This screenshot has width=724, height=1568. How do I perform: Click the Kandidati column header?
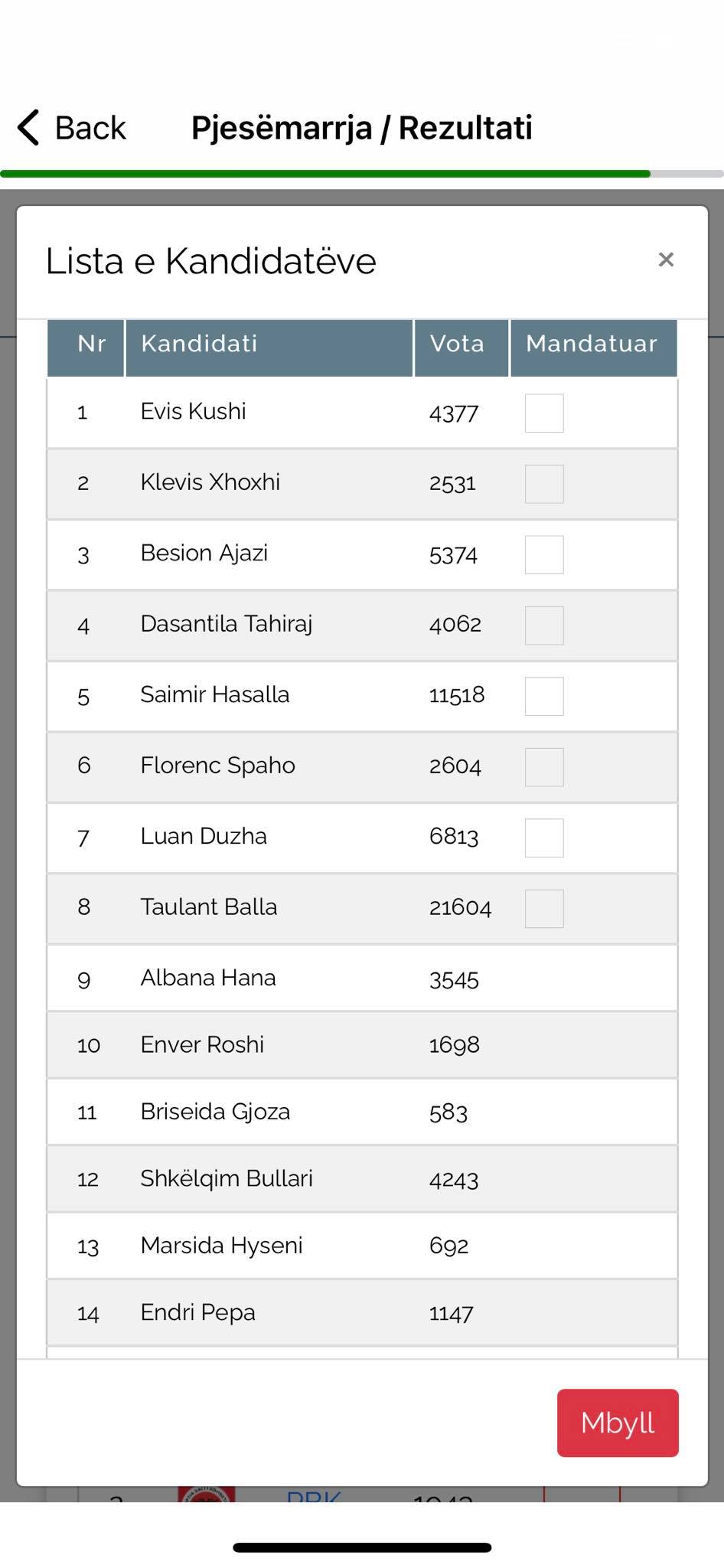point(269,345)
